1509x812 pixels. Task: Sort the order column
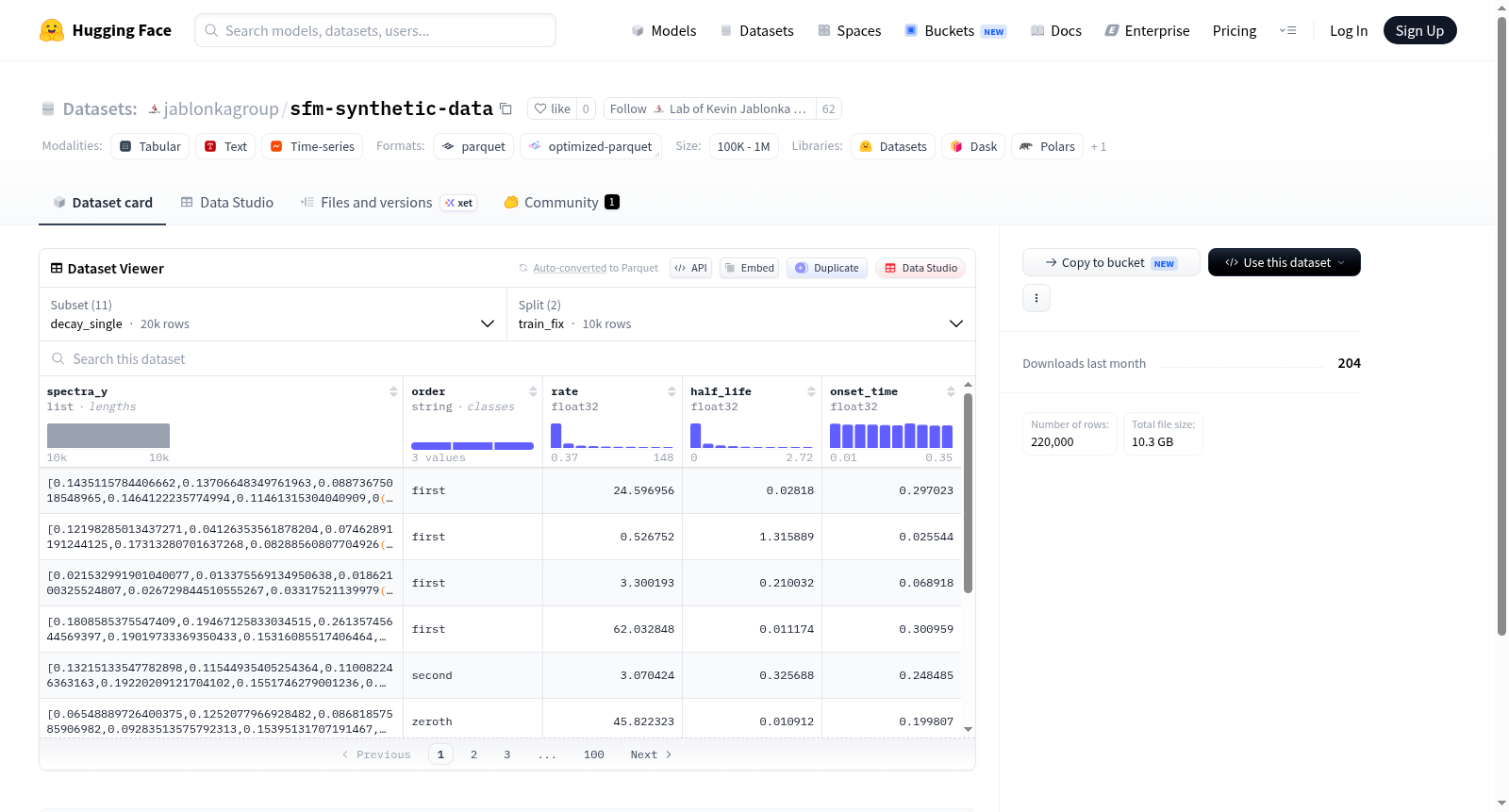[533, 391]
